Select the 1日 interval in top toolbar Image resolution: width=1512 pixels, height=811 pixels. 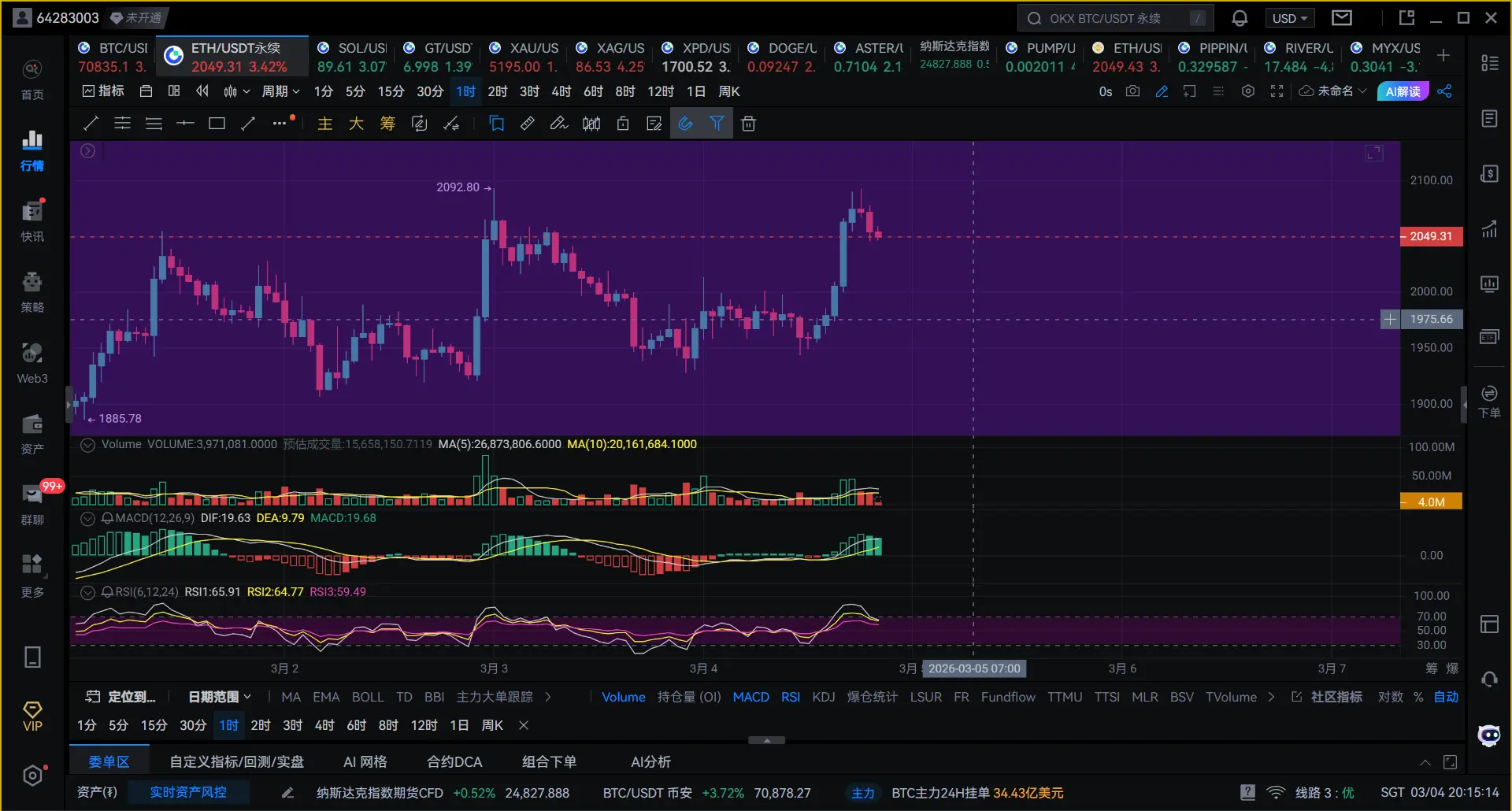coord(696,91)
